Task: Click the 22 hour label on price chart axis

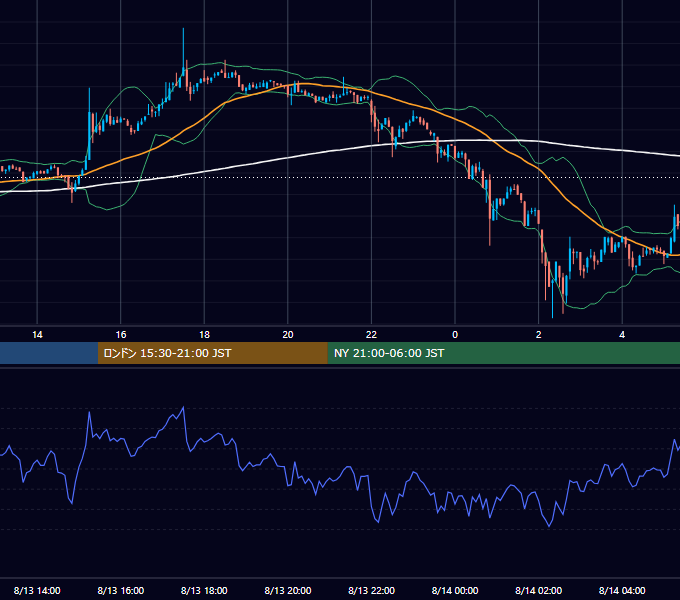Action: pyautogui.click(x=371, y=335)
